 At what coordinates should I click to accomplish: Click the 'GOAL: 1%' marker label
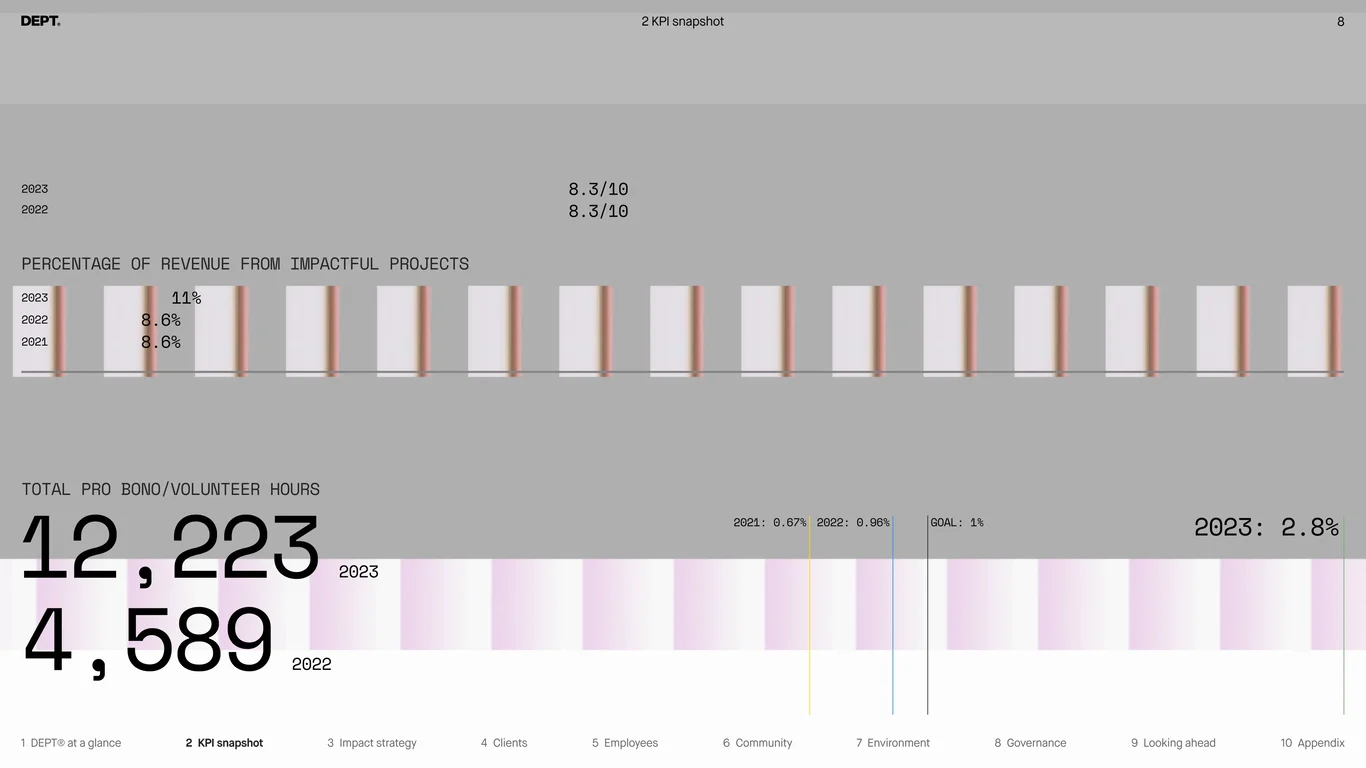957,522
